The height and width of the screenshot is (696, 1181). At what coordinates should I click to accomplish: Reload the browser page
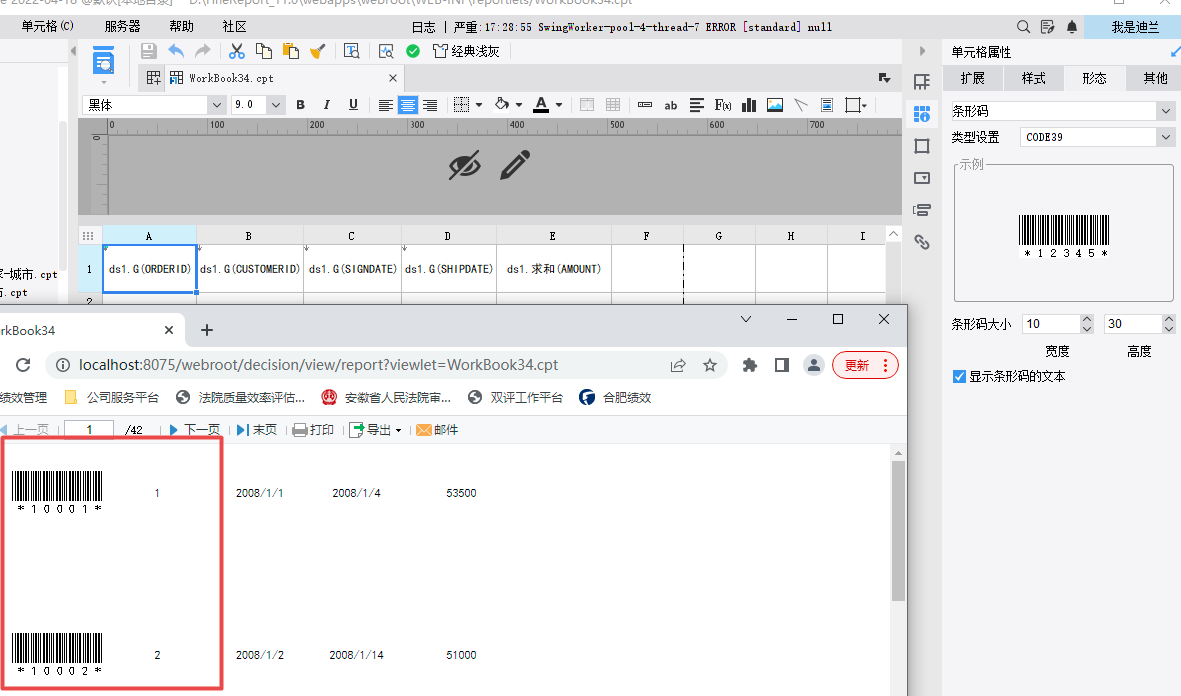23,365
